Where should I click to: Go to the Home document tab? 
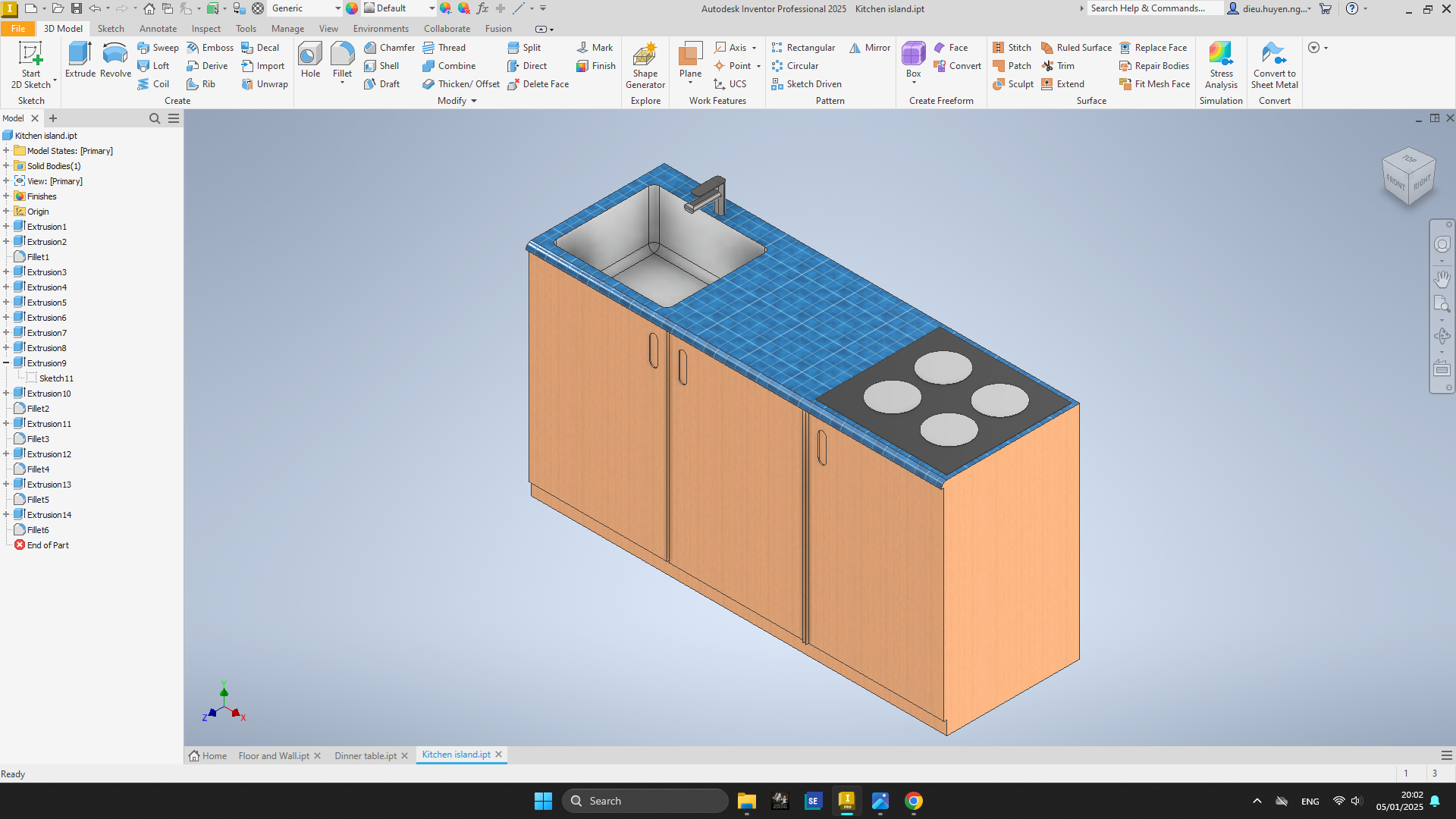click(x=208, y=756)
